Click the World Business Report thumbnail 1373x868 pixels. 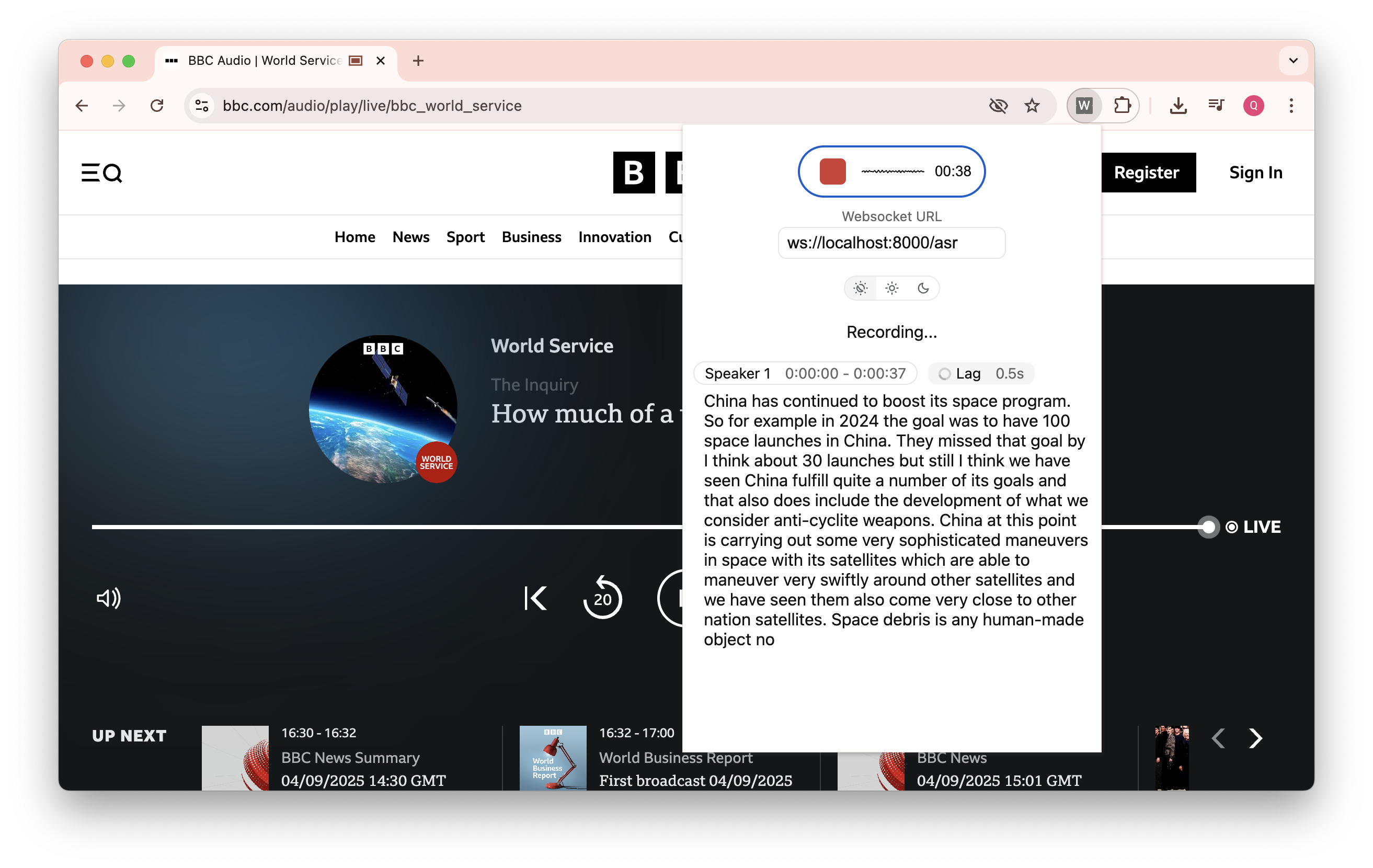click(553, 758)
